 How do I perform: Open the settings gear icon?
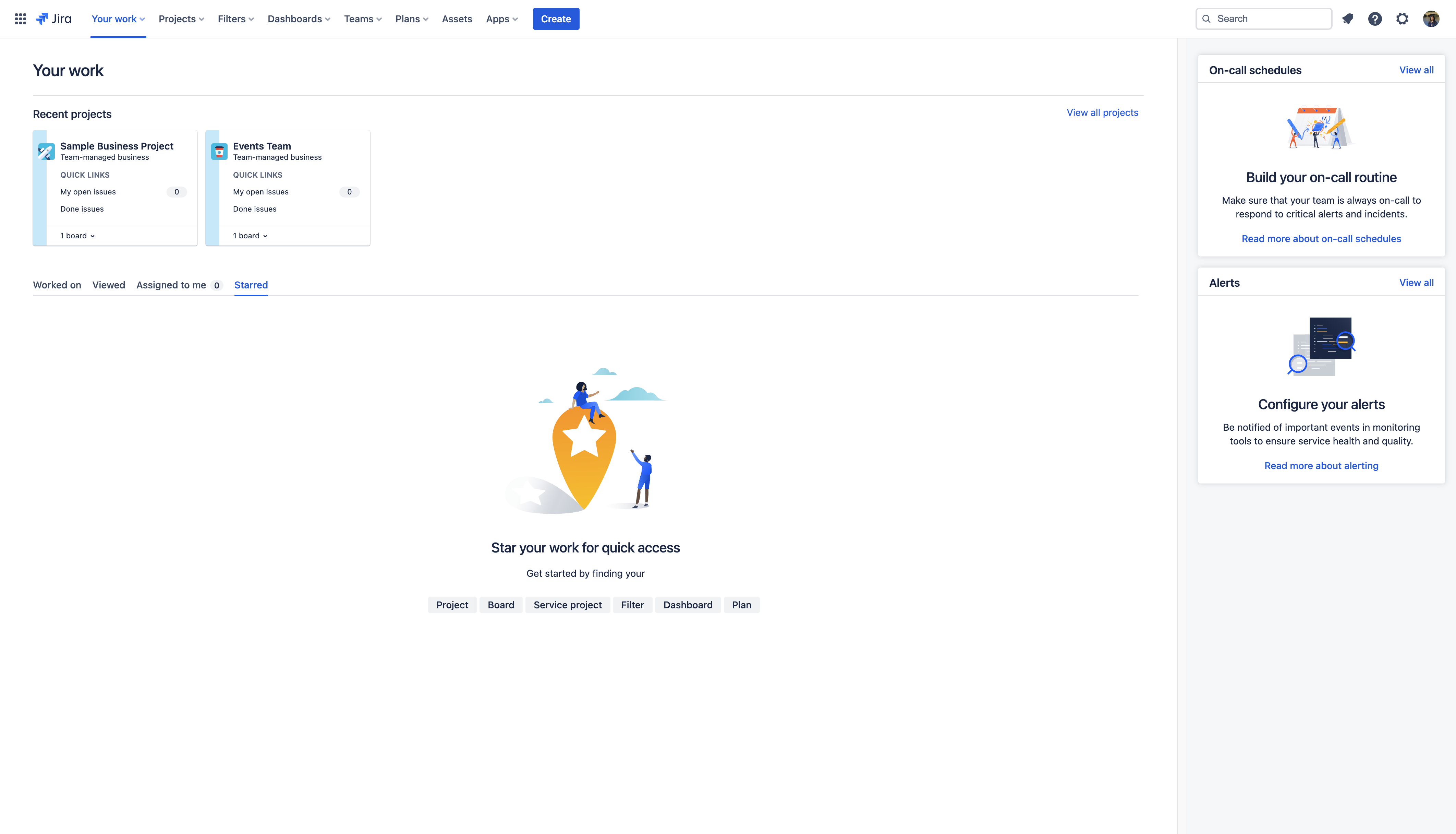pos(1402,18)
